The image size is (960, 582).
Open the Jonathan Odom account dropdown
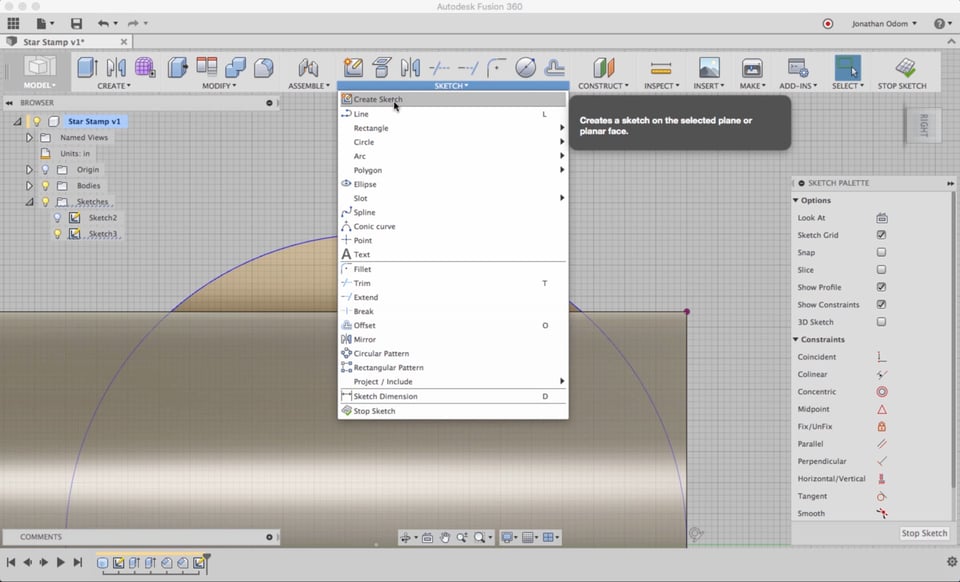pos(884,23)
